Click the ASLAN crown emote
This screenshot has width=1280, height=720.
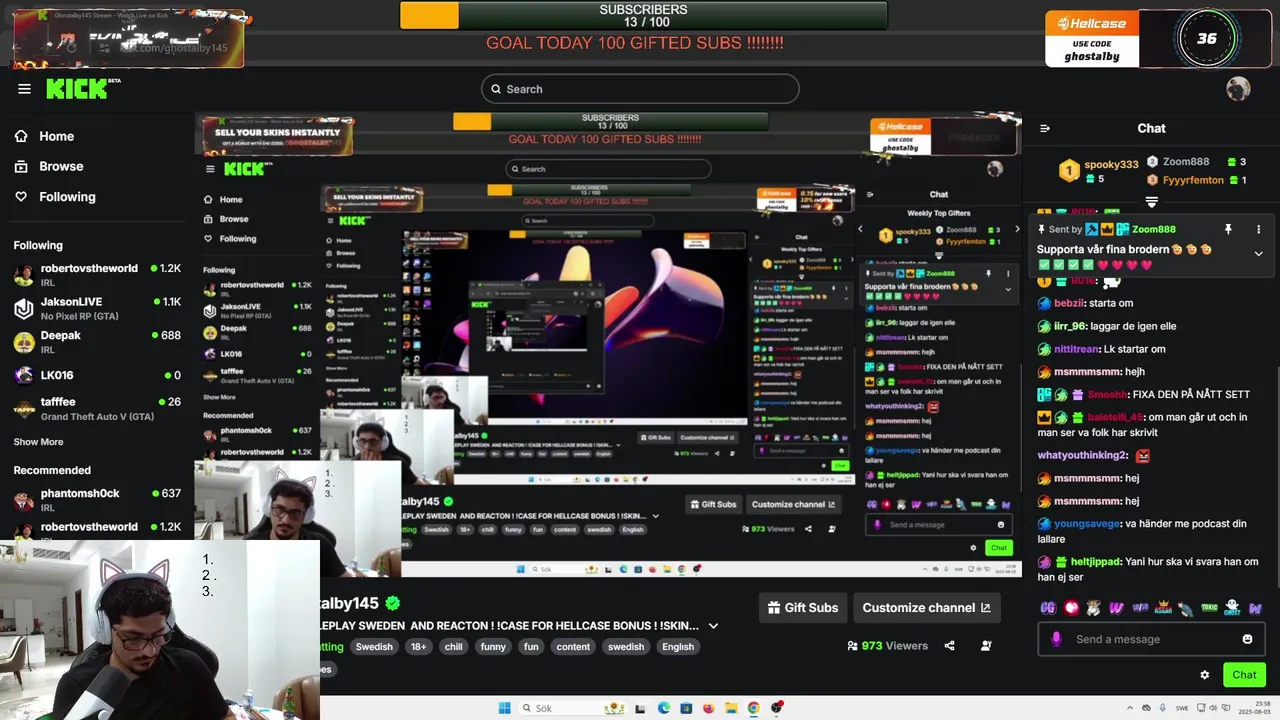(x=1163, y=607)
